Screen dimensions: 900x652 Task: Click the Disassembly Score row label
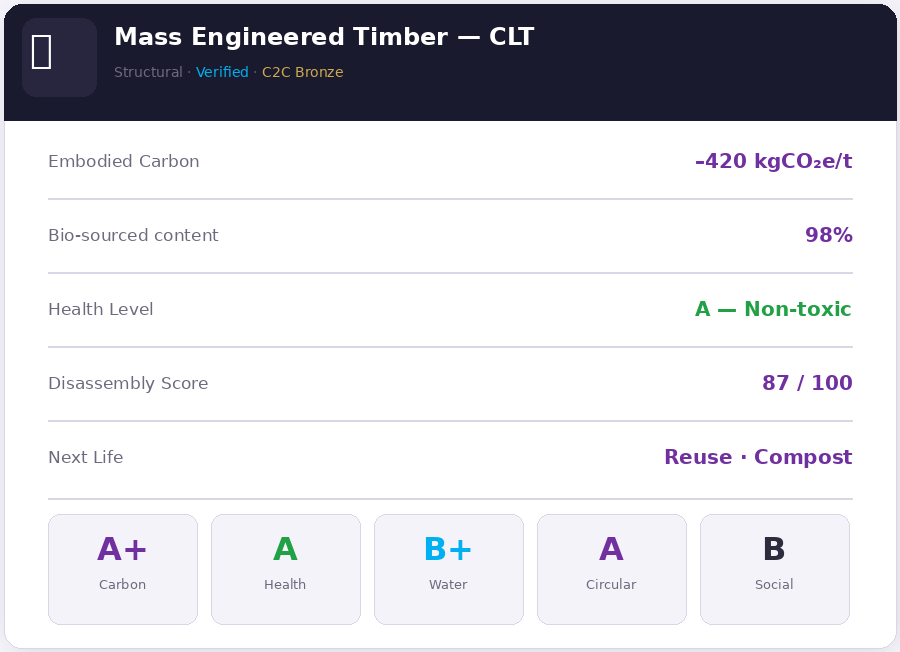pyautogui.click(x=128, y=383)
